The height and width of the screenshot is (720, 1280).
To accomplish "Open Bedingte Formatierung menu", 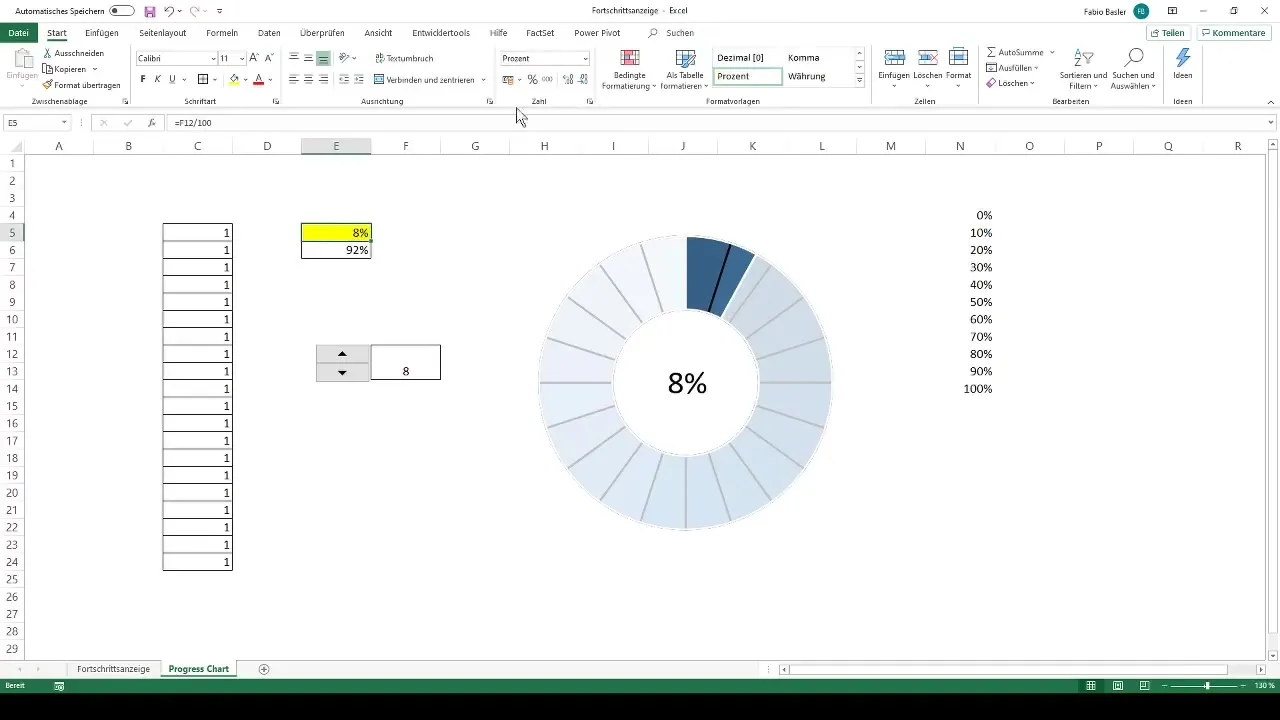I will tap(629, 69).
